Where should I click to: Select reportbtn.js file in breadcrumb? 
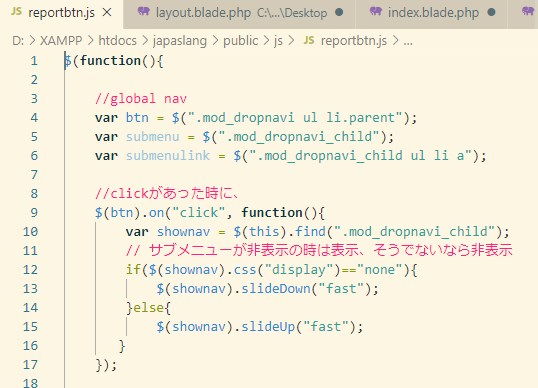[354, 41]
